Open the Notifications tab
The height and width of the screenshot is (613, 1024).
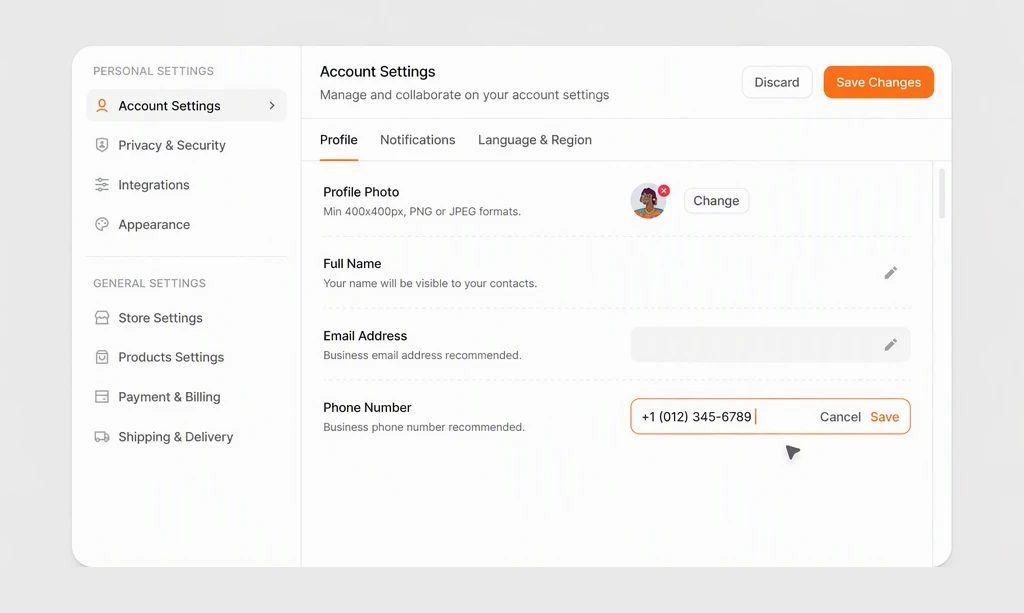coord(418,140)
